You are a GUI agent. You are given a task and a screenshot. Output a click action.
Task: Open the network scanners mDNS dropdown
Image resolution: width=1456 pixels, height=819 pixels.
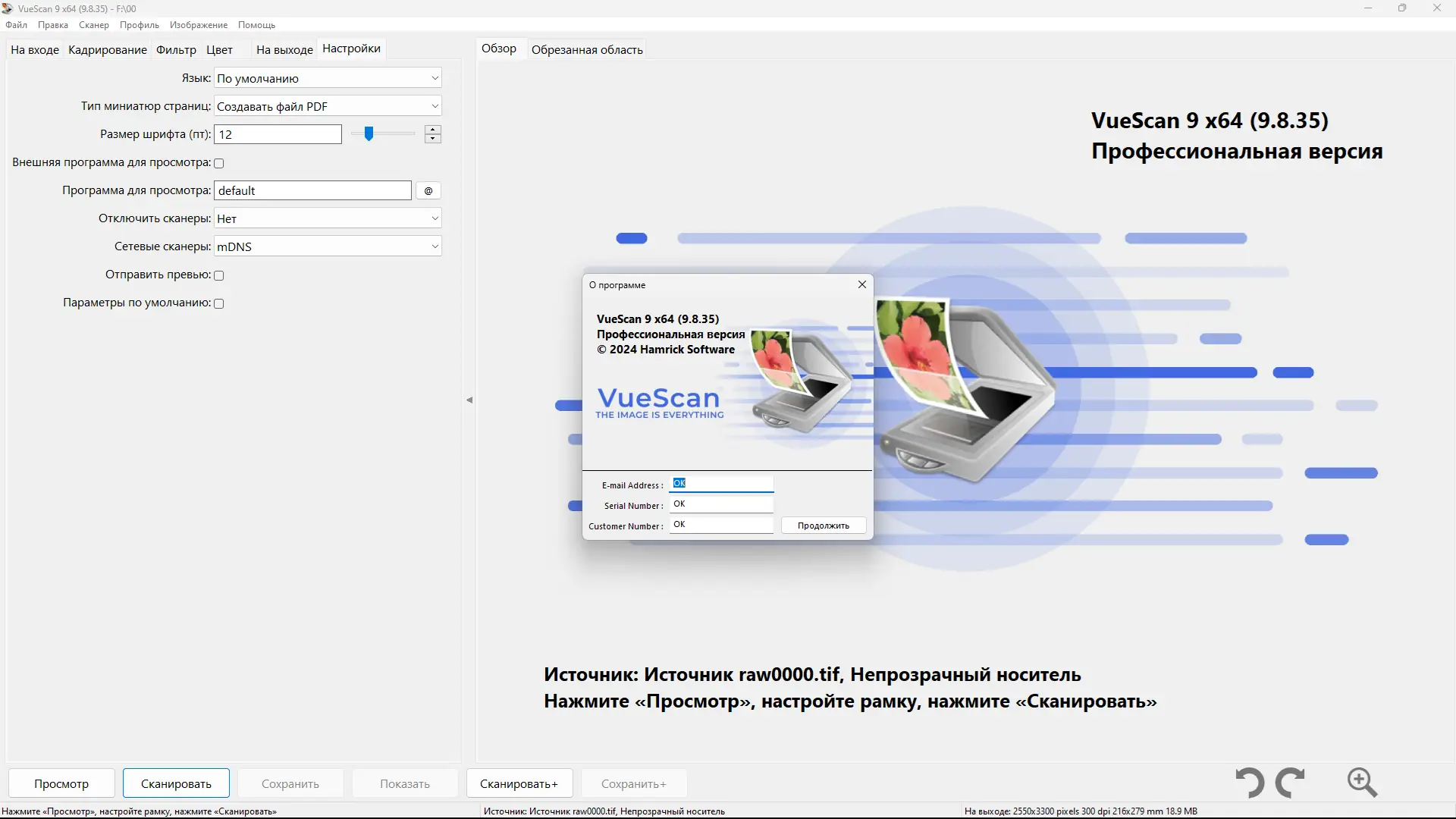coord(328,246)
